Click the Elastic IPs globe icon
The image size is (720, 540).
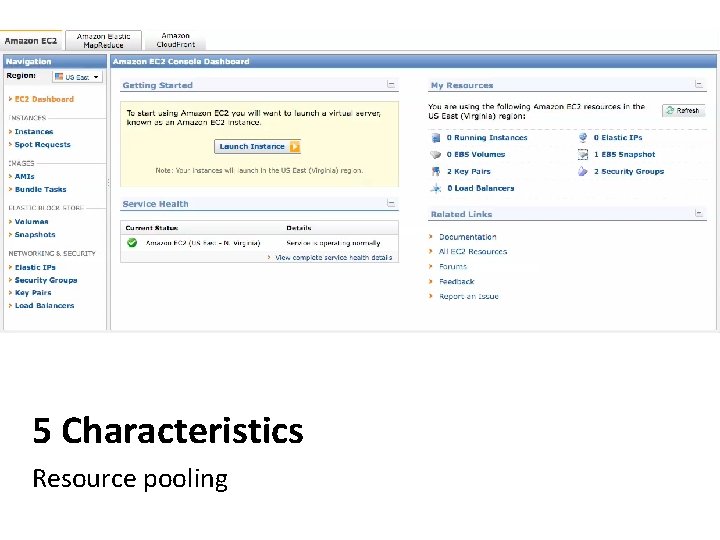[x=583, y=137]
